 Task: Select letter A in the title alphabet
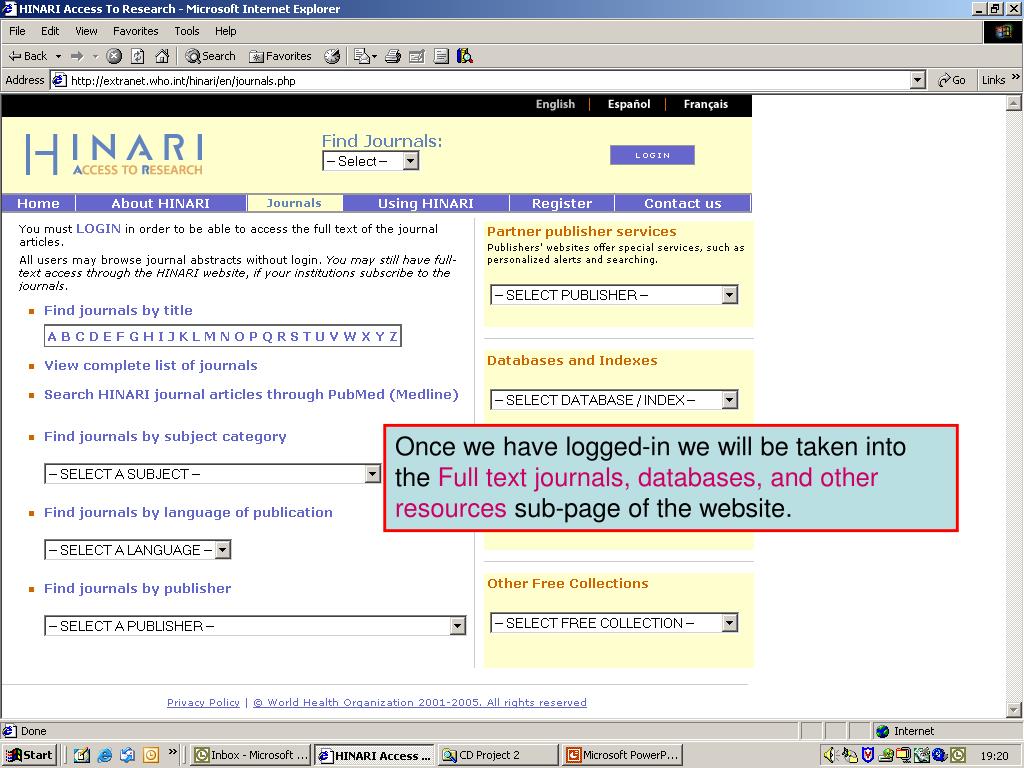(52, 337)
